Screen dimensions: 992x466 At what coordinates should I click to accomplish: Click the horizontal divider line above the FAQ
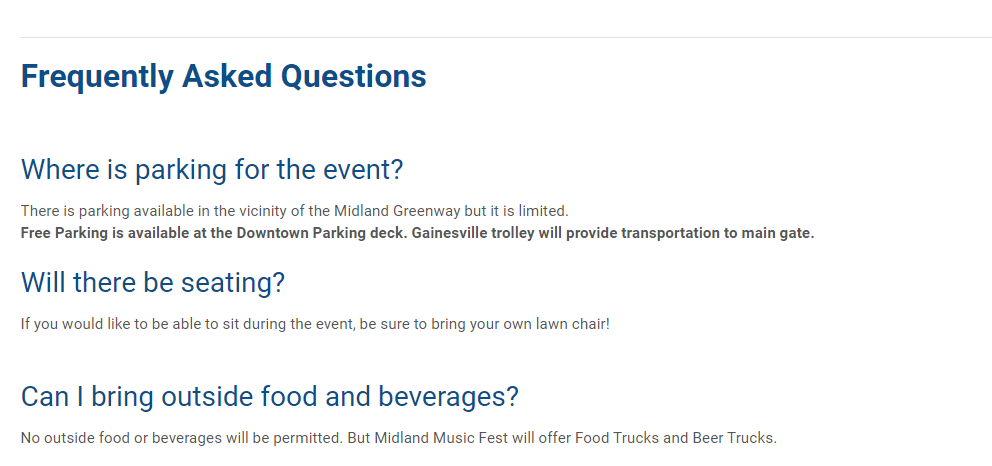506,37
